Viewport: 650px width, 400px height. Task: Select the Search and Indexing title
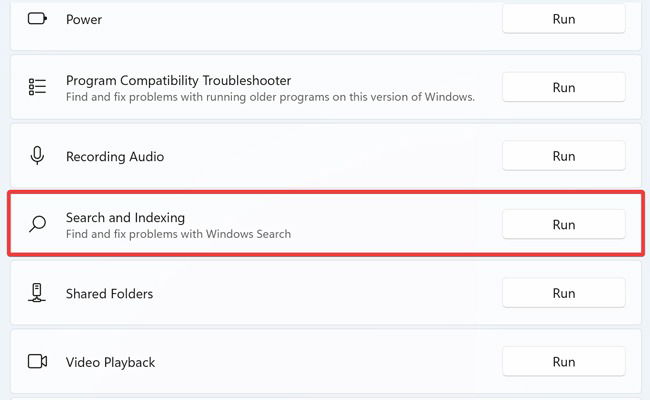coord(125,218)
